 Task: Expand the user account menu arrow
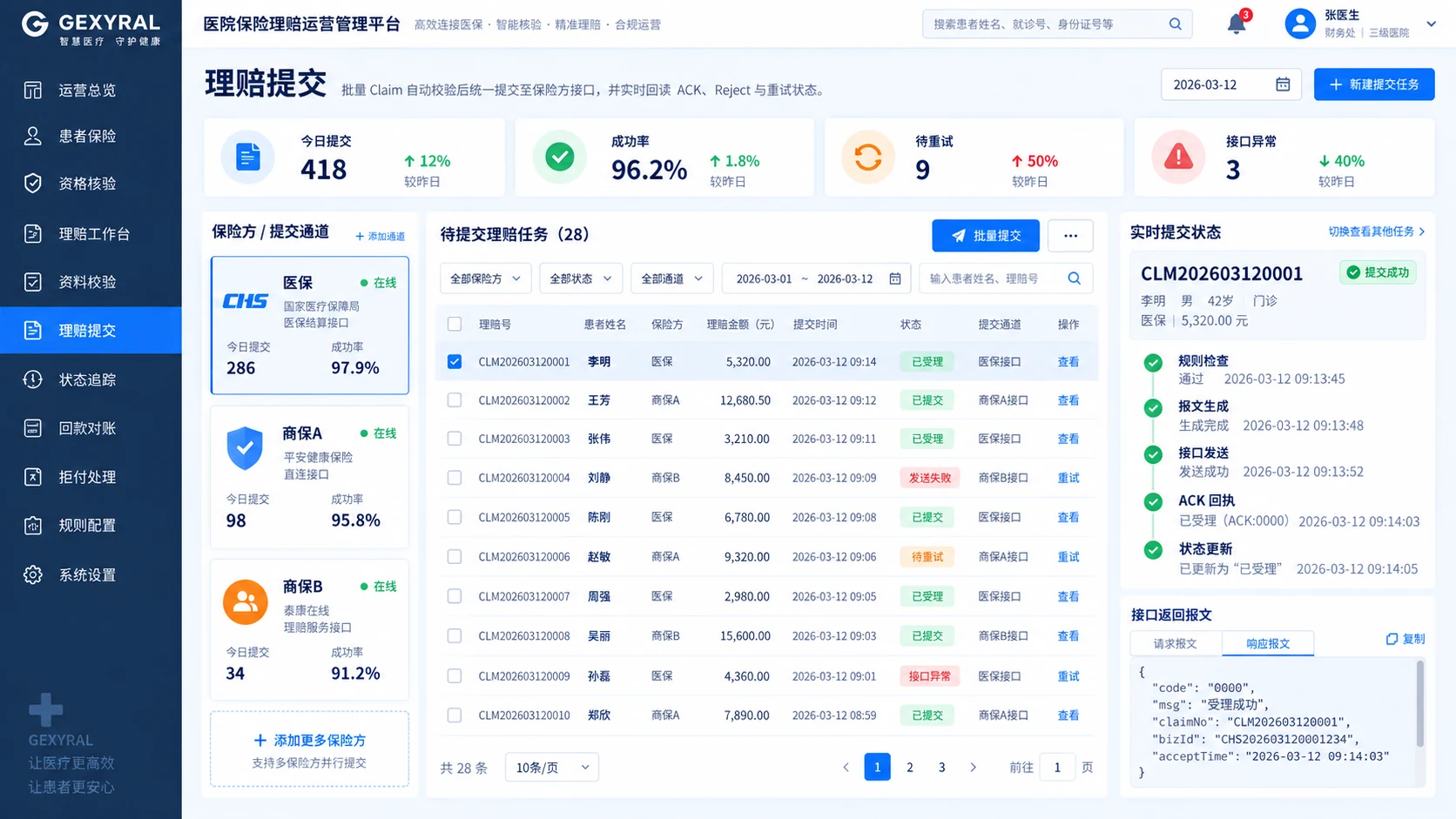pos(1431,24)
